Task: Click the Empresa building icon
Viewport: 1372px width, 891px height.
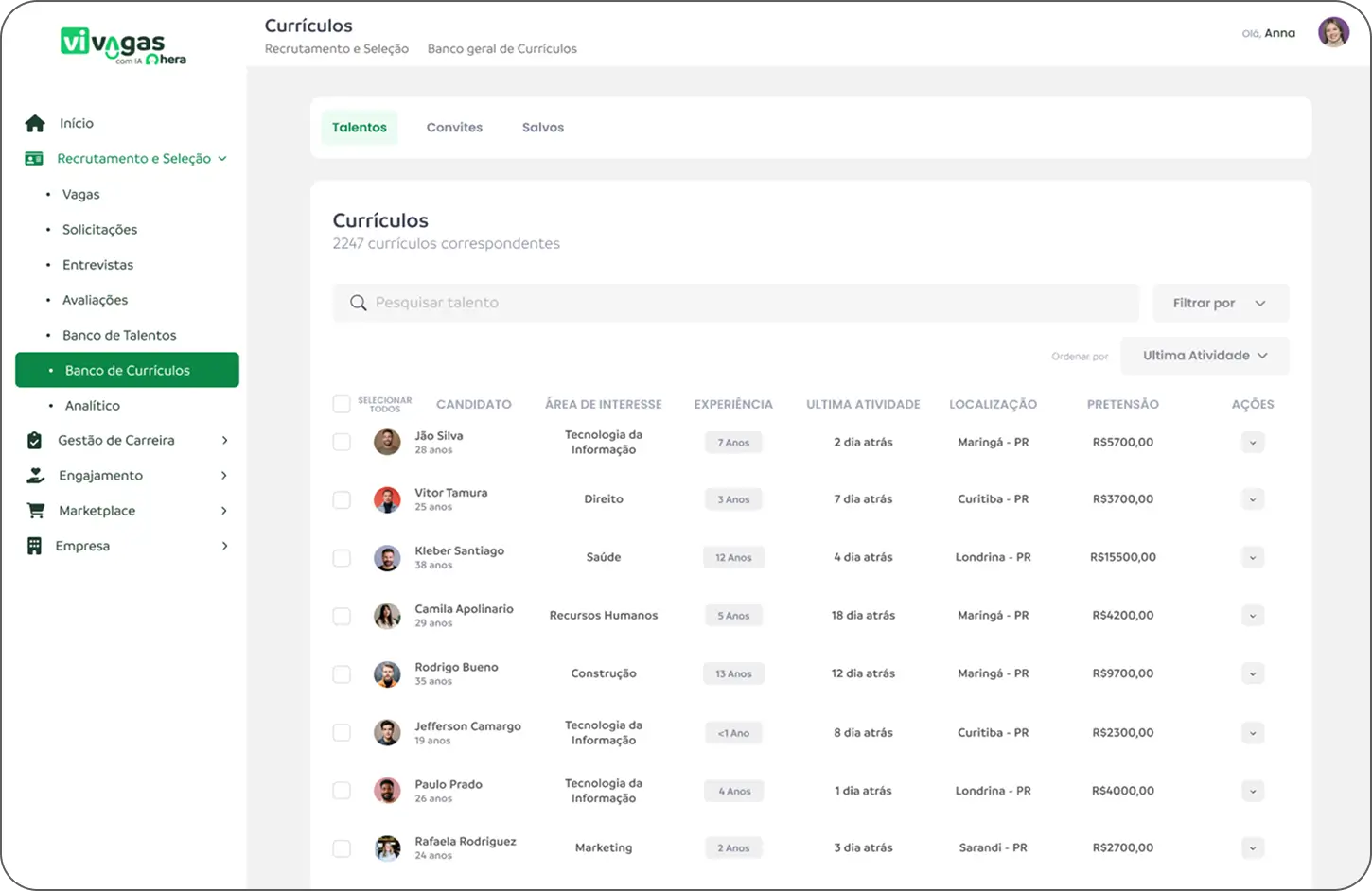Action: [x=35, y=546]
